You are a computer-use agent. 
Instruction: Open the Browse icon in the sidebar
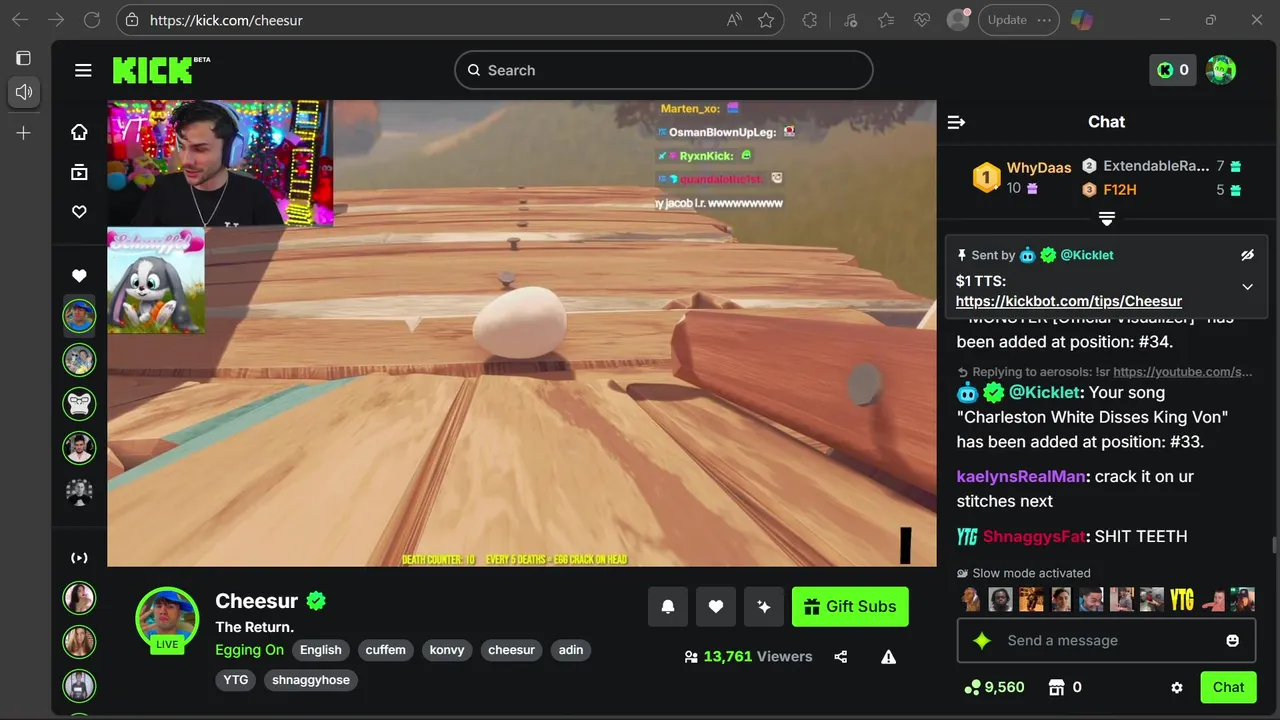(79, 172)
